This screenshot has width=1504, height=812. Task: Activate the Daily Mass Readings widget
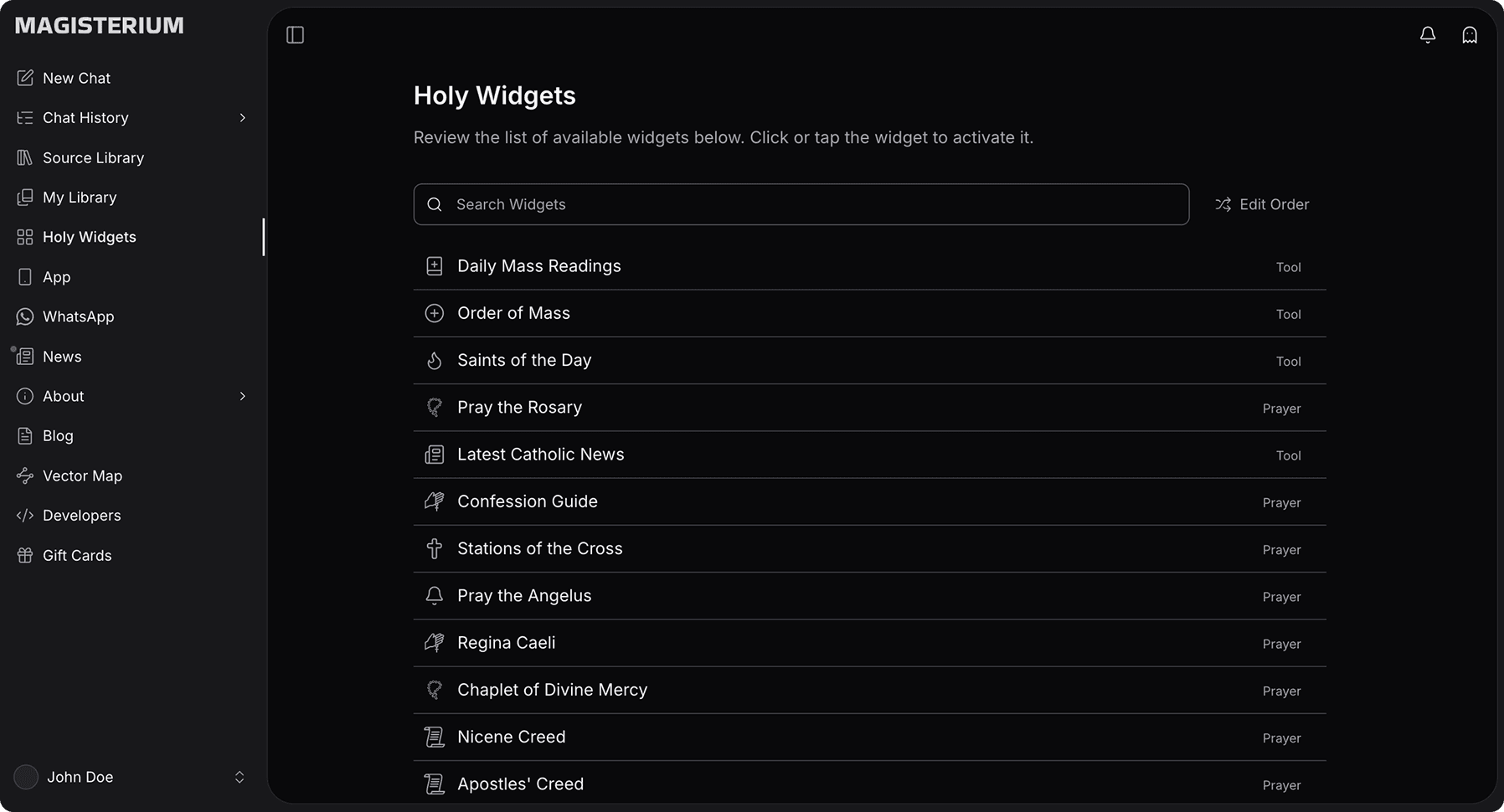[x=539, y=266]
